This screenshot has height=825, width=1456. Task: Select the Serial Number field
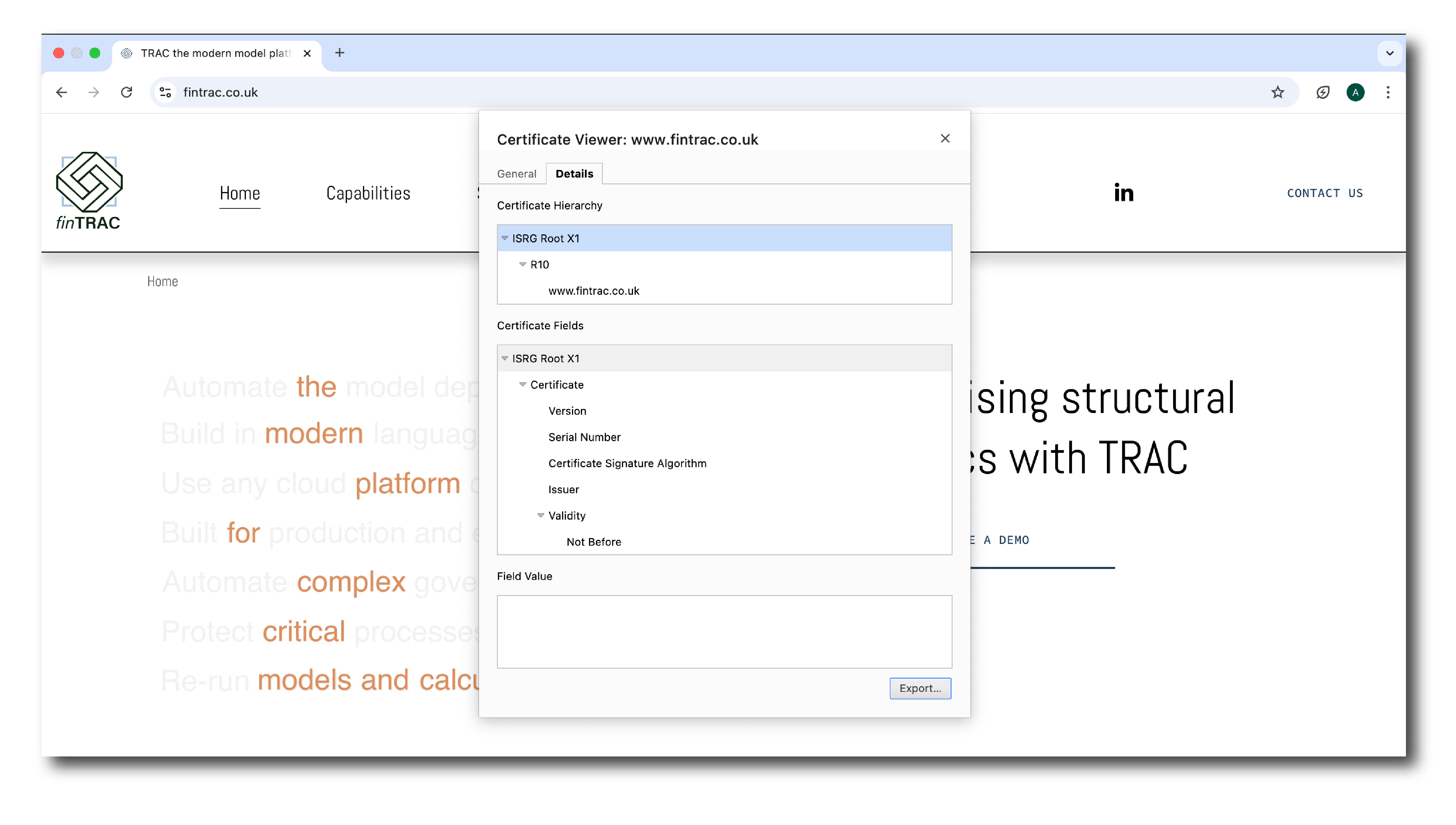pyautogui.click(x=584, y=437)
